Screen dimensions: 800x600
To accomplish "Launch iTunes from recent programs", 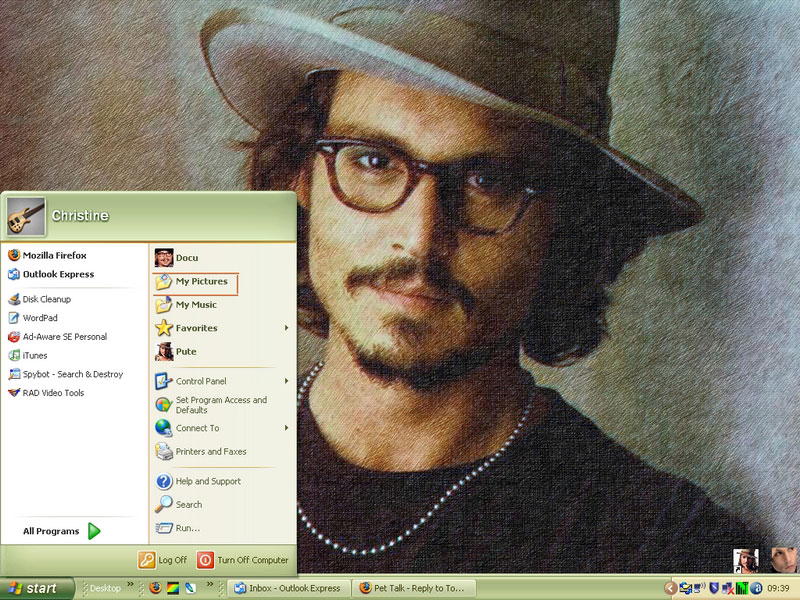I will click(34, 355).
